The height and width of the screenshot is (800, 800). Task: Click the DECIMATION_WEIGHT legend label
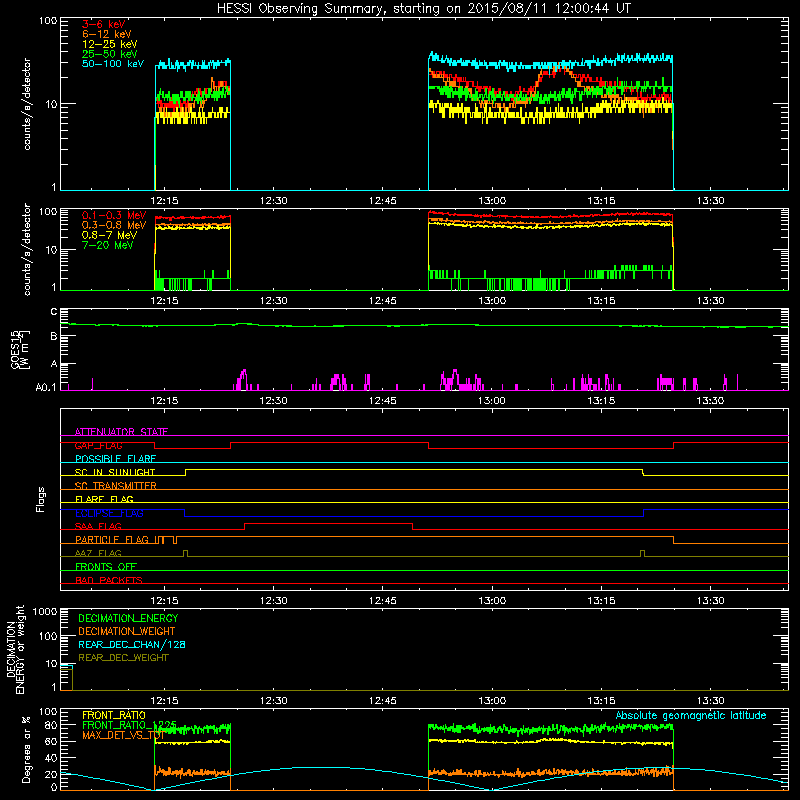click(127, 631)
